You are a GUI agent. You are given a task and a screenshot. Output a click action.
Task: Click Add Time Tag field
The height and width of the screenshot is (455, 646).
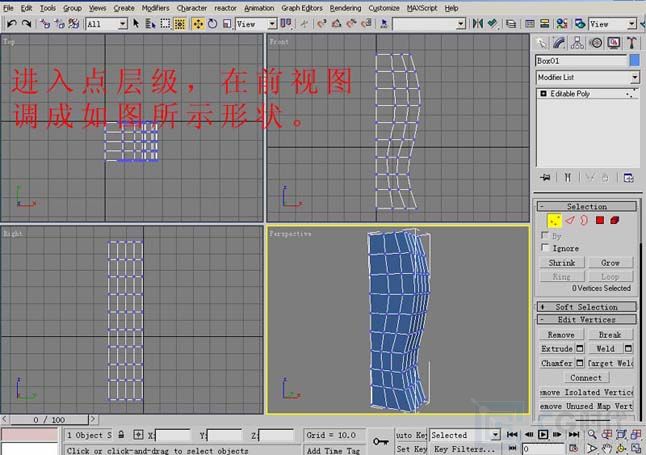[x=334, y=450]
